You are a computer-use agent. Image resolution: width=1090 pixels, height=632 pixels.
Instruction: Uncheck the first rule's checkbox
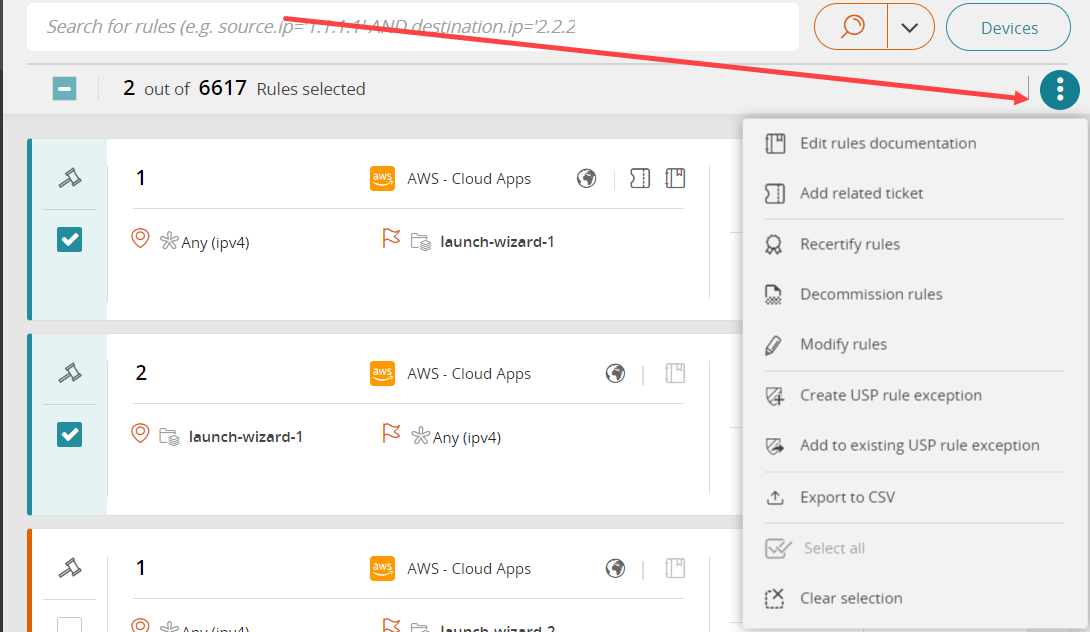coord(69,239)
